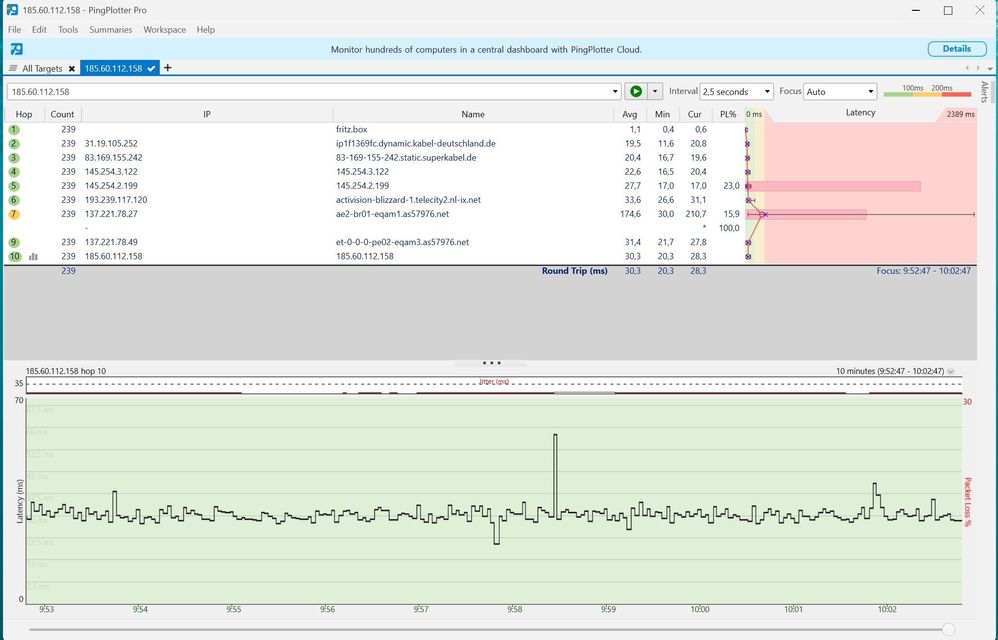Click the hop 7 orange circle indicator
Image resolution: width=998 pixels, height=640 pixels.
pyautogui.click(x=13, y=214)
